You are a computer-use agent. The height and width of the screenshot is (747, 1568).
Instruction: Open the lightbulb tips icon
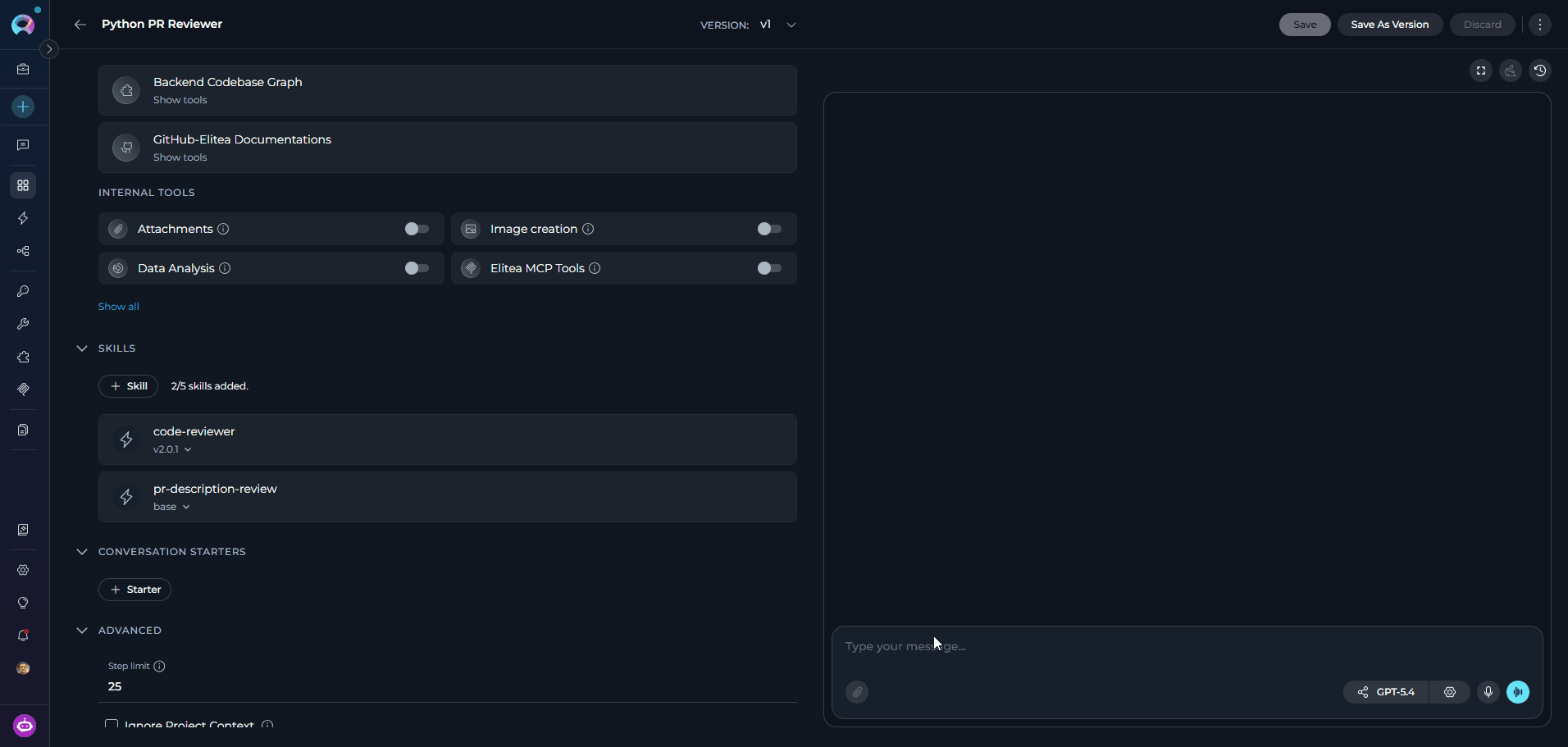(x=23, y=603)
